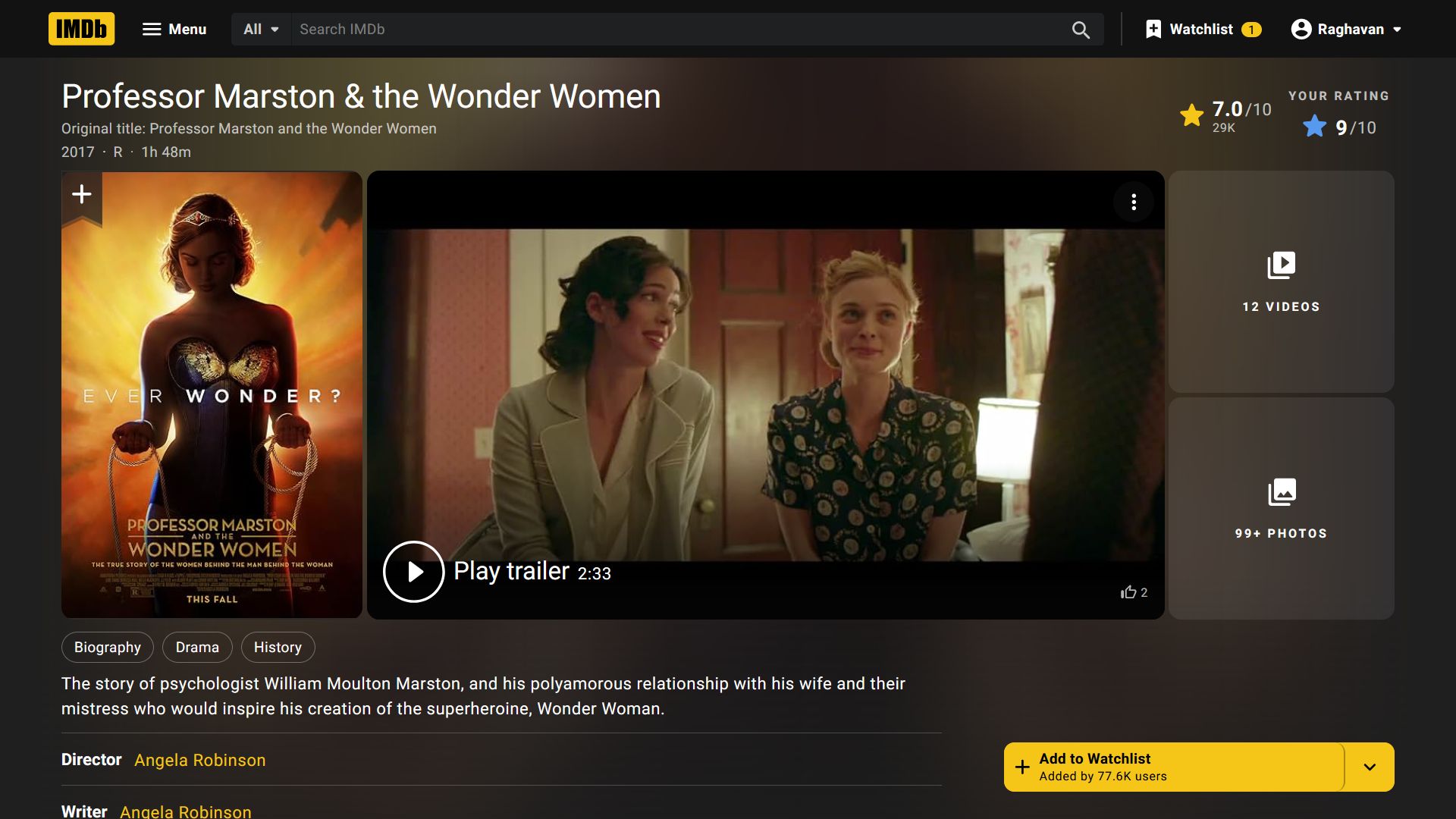
Task: Click the three-dot options ellipsis button
Action: tap(1133, 201)
